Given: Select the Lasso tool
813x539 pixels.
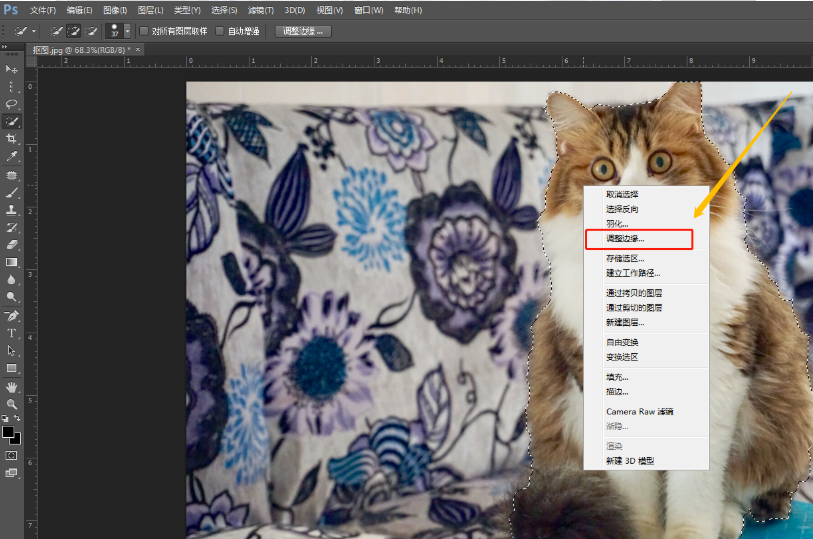Looking at the screenshot, I should [12, 103].
